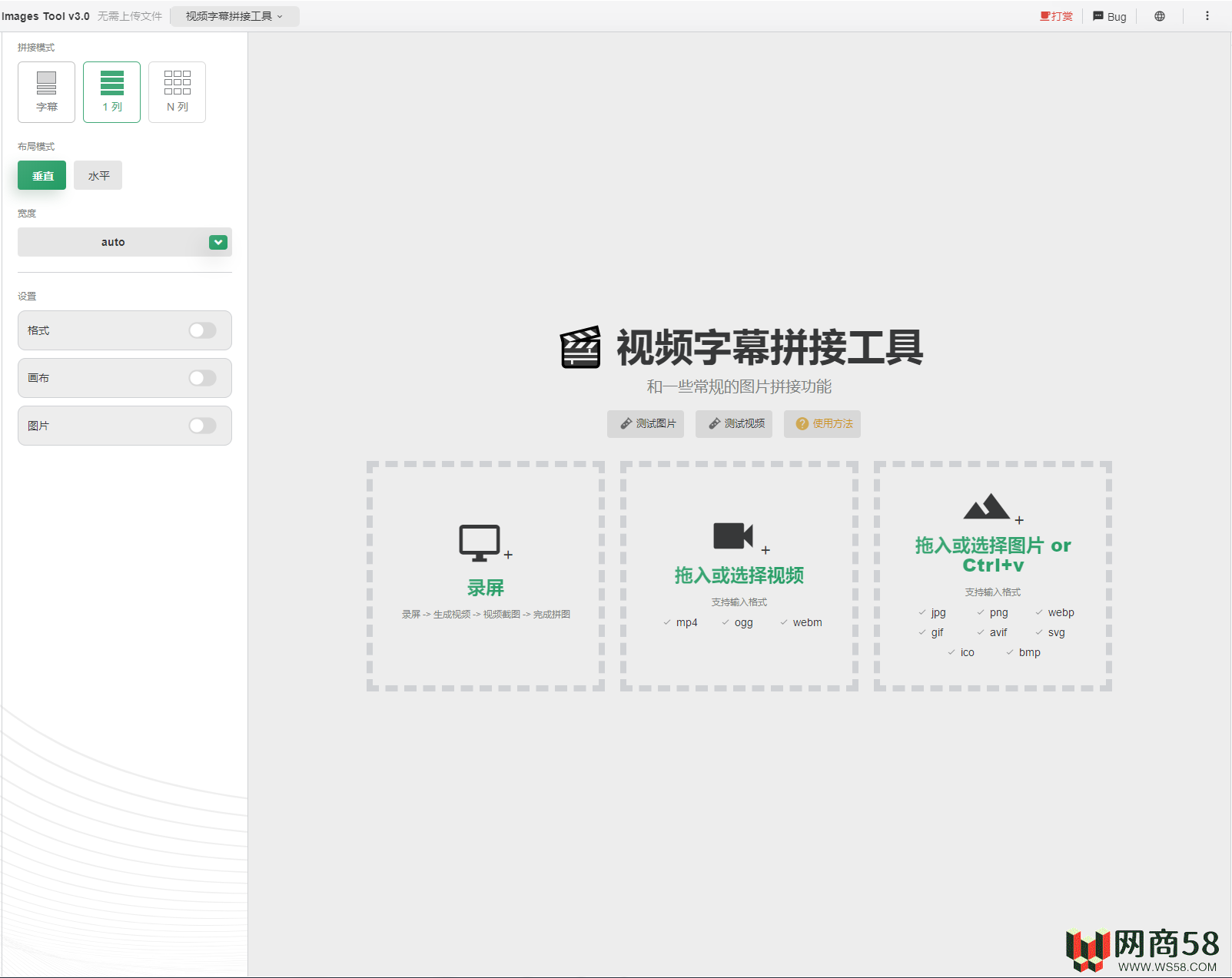
Task: Click the 视频字幕拼接工具 main heading text
Action: pyautogui.click(x=770, y=347)
